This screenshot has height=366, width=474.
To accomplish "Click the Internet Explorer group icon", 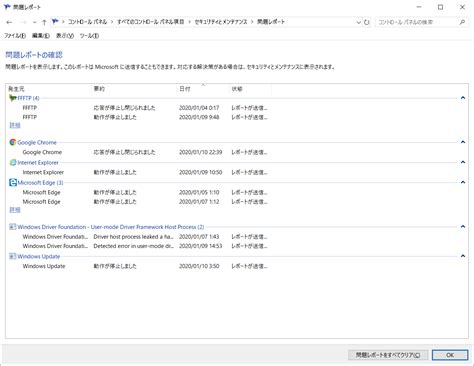I will click(x=13, y=162).
